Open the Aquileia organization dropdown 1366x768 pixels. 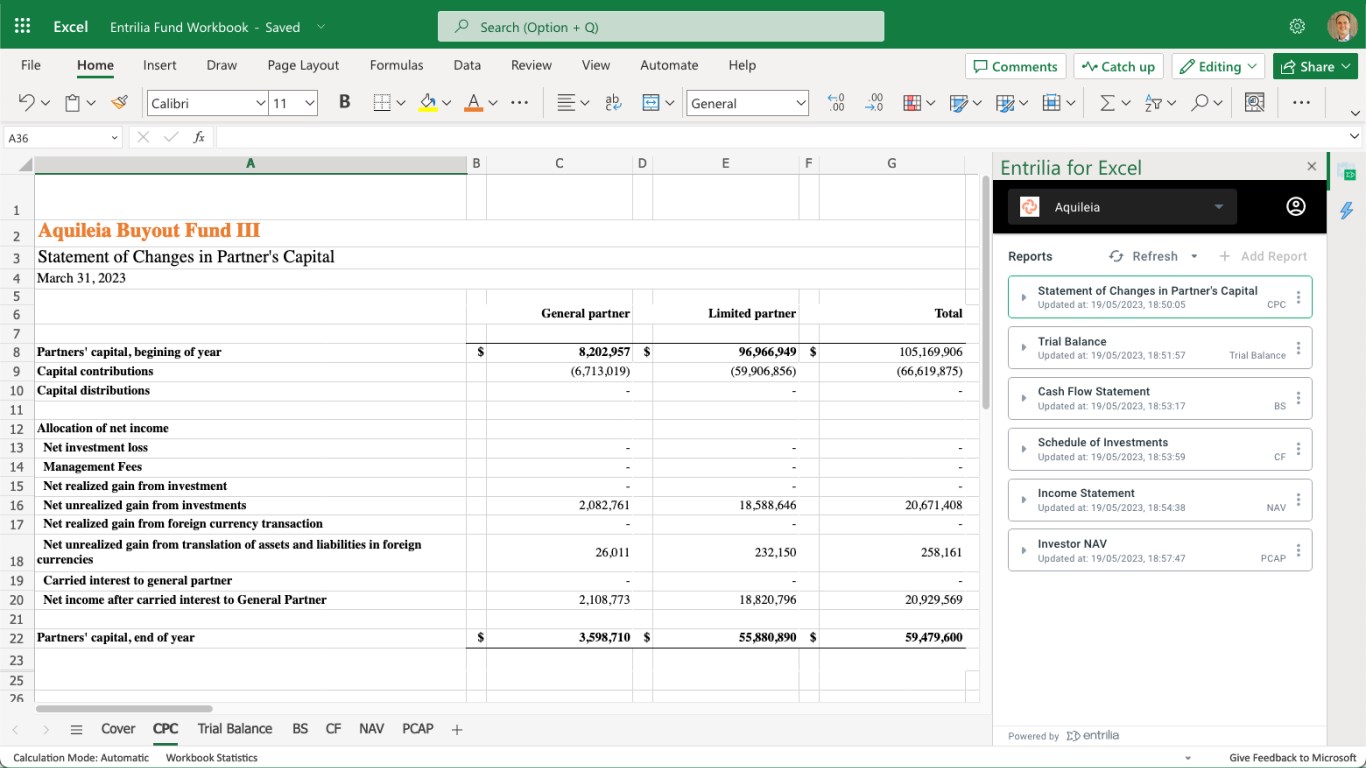coord(1122,207)
